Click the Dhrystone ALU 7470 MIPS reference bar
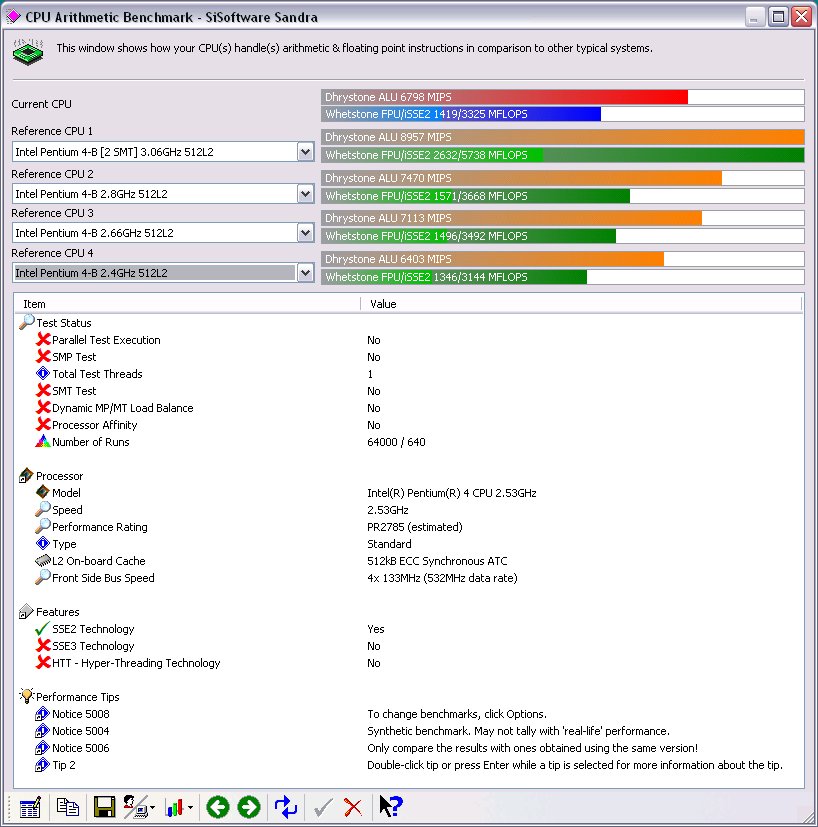 coord(563,178)
